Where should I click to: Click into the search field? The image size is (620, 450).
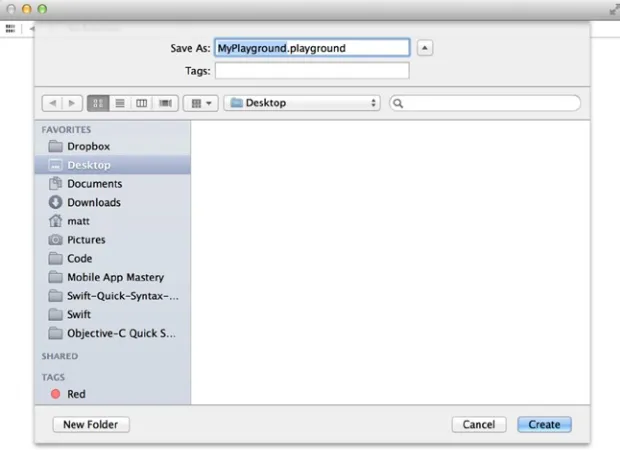click(x=485, y=103)
